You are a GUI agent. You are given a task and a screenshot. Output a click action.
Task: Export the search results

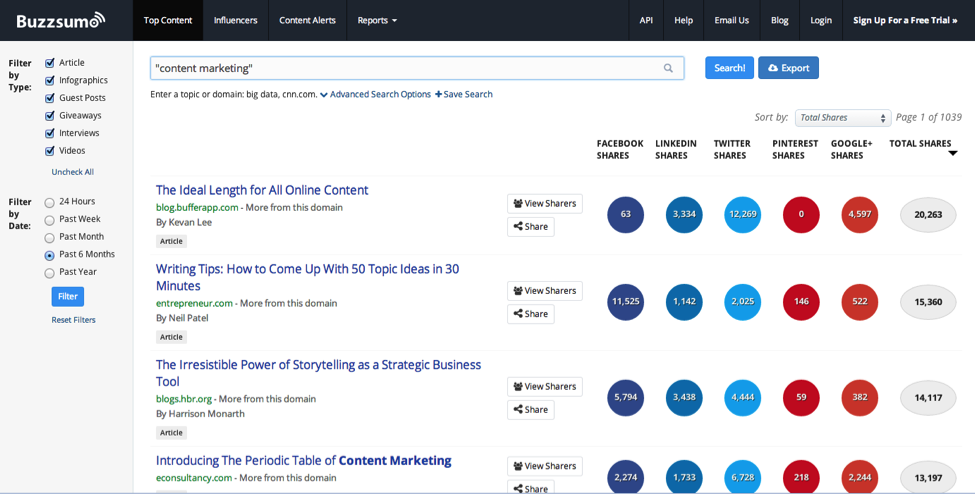coord(788,68)
